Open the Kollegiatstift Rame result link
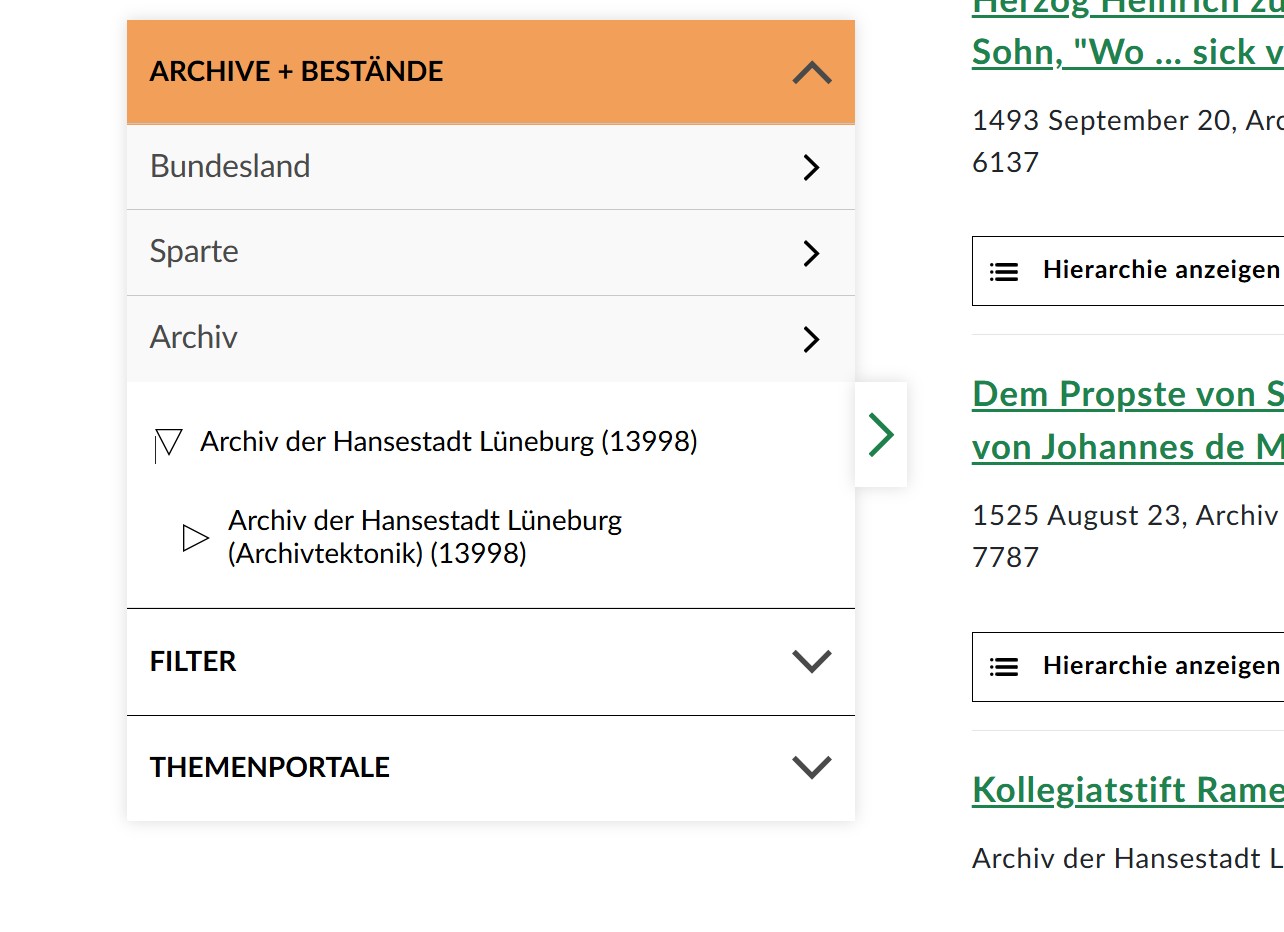Viewport: 1284px width, 932px height. 1128,790
